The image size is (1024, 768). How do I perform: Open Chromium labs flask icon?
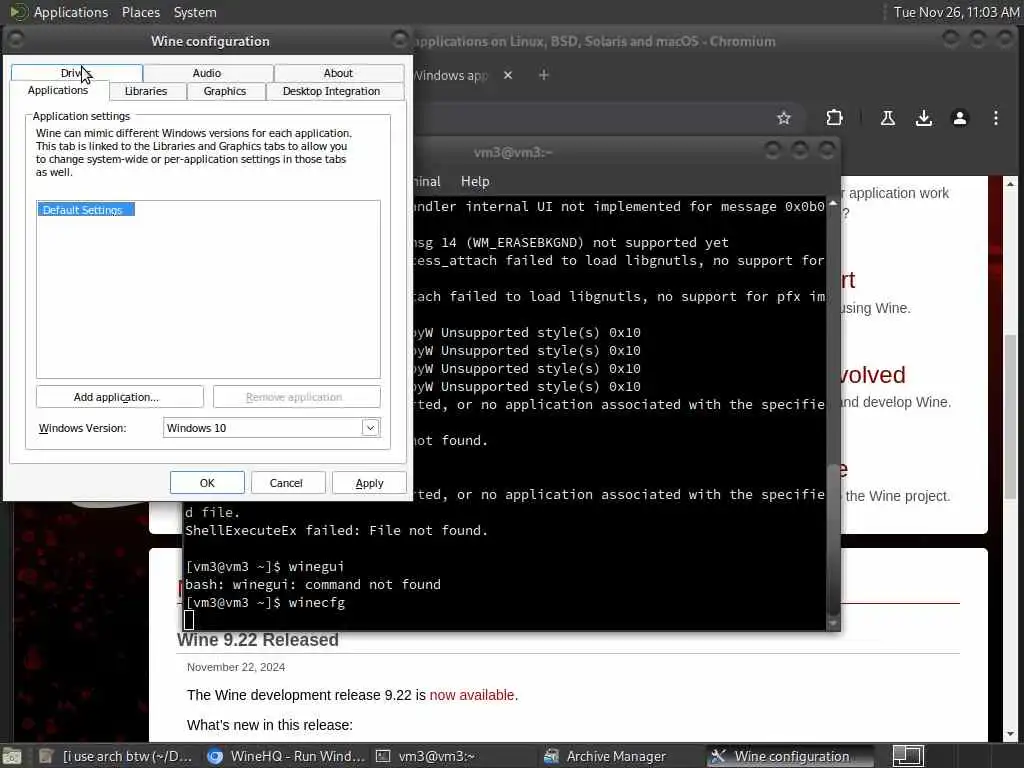(888, 118)
